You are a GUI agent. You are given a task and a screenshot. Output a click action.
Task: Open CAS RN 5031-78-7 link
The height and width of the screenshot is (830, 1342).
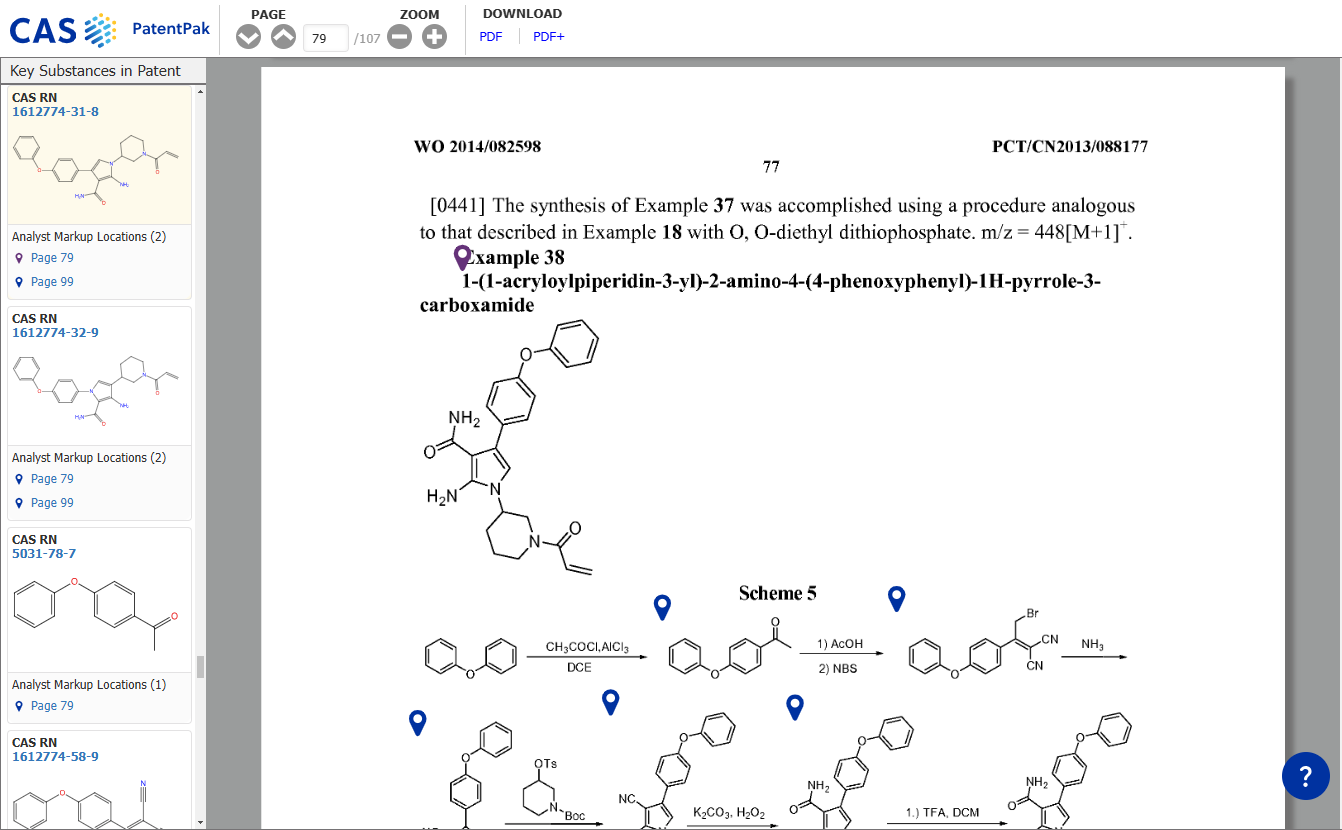pos(44,554)
